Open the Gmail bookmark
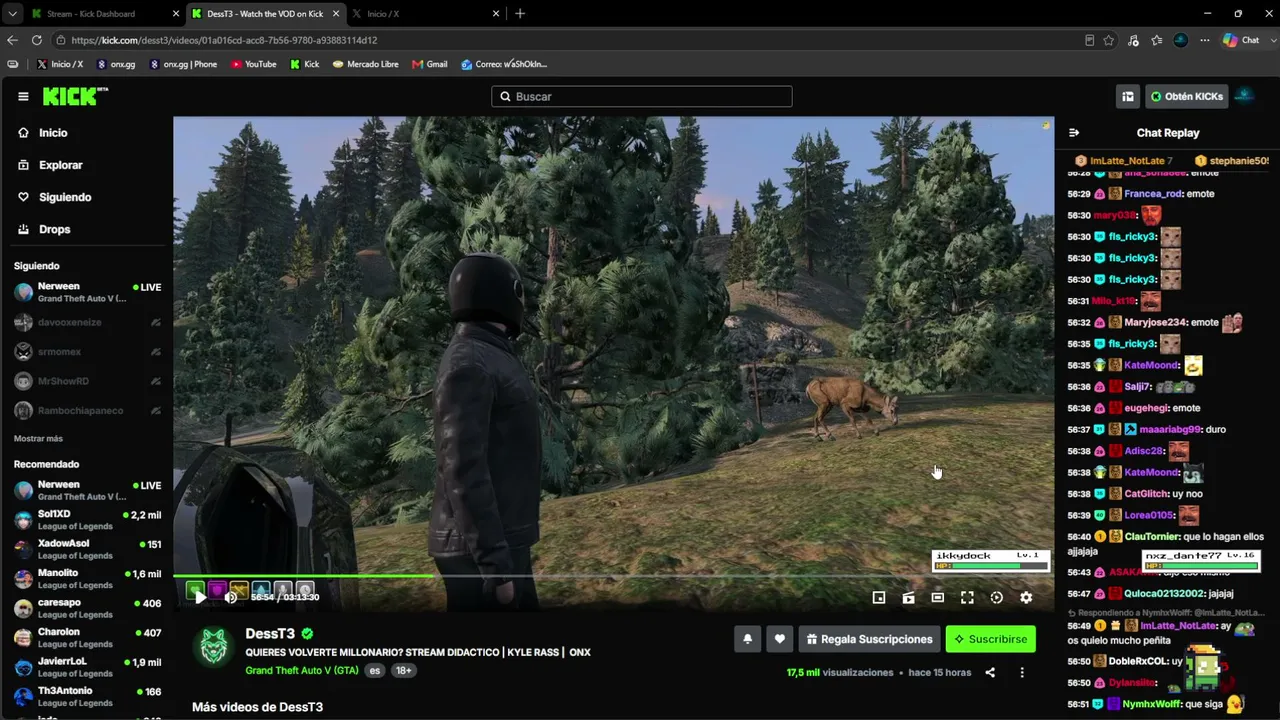1280x720 pixels. (x=430, y=64)
